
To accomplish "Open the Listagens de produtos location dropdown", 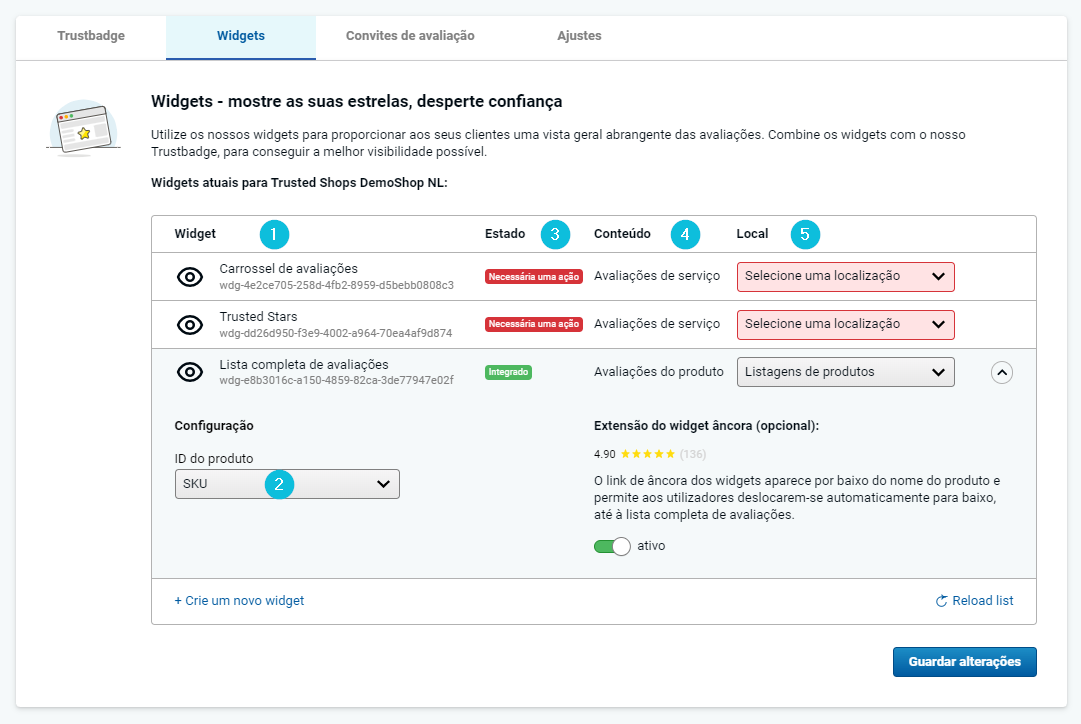I will [x=845, y=372].
